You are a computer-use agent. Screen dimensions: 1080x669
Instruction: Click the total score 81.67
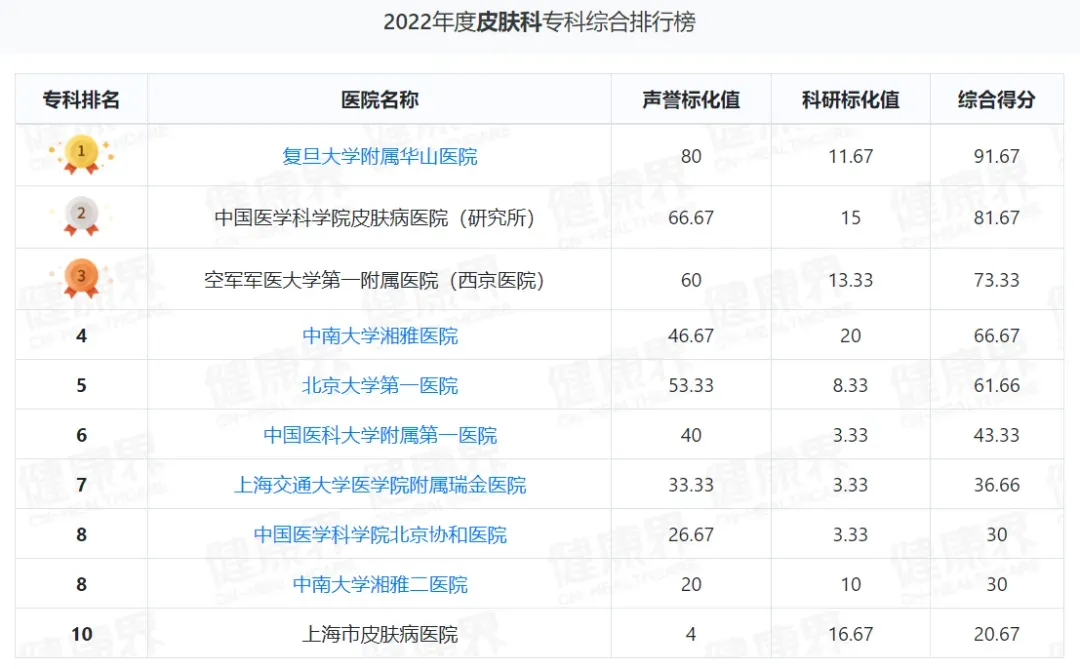point(997,218)
